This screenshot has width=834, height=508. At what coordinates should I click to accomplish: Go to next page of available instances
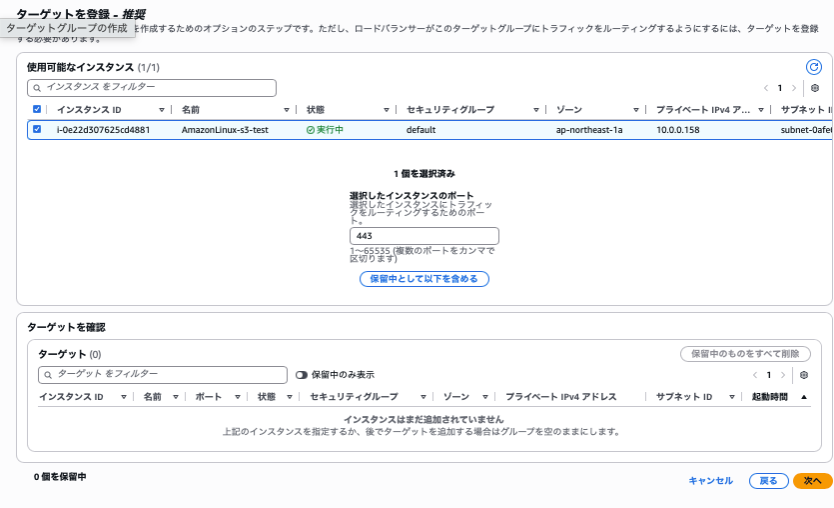pos(794,88)
